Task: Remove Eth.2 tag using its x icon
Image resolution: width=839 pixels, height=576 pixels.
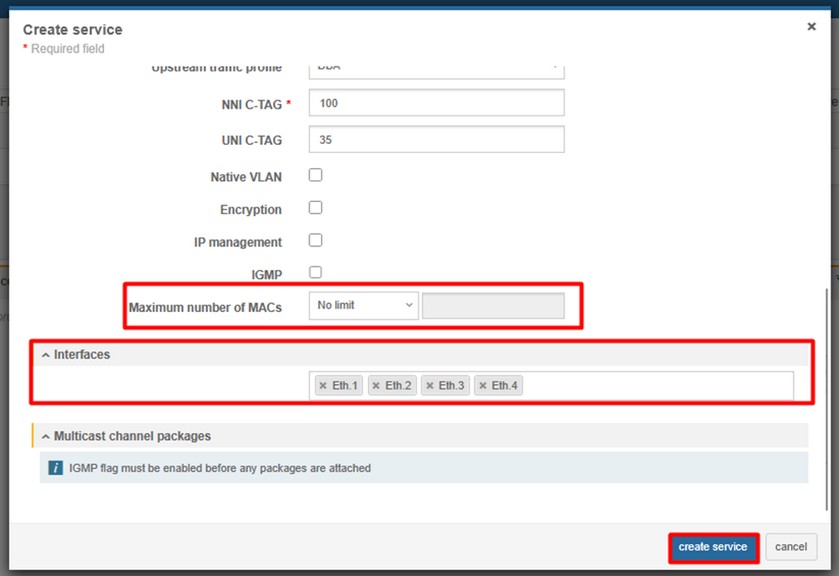Action: (376, 386)
